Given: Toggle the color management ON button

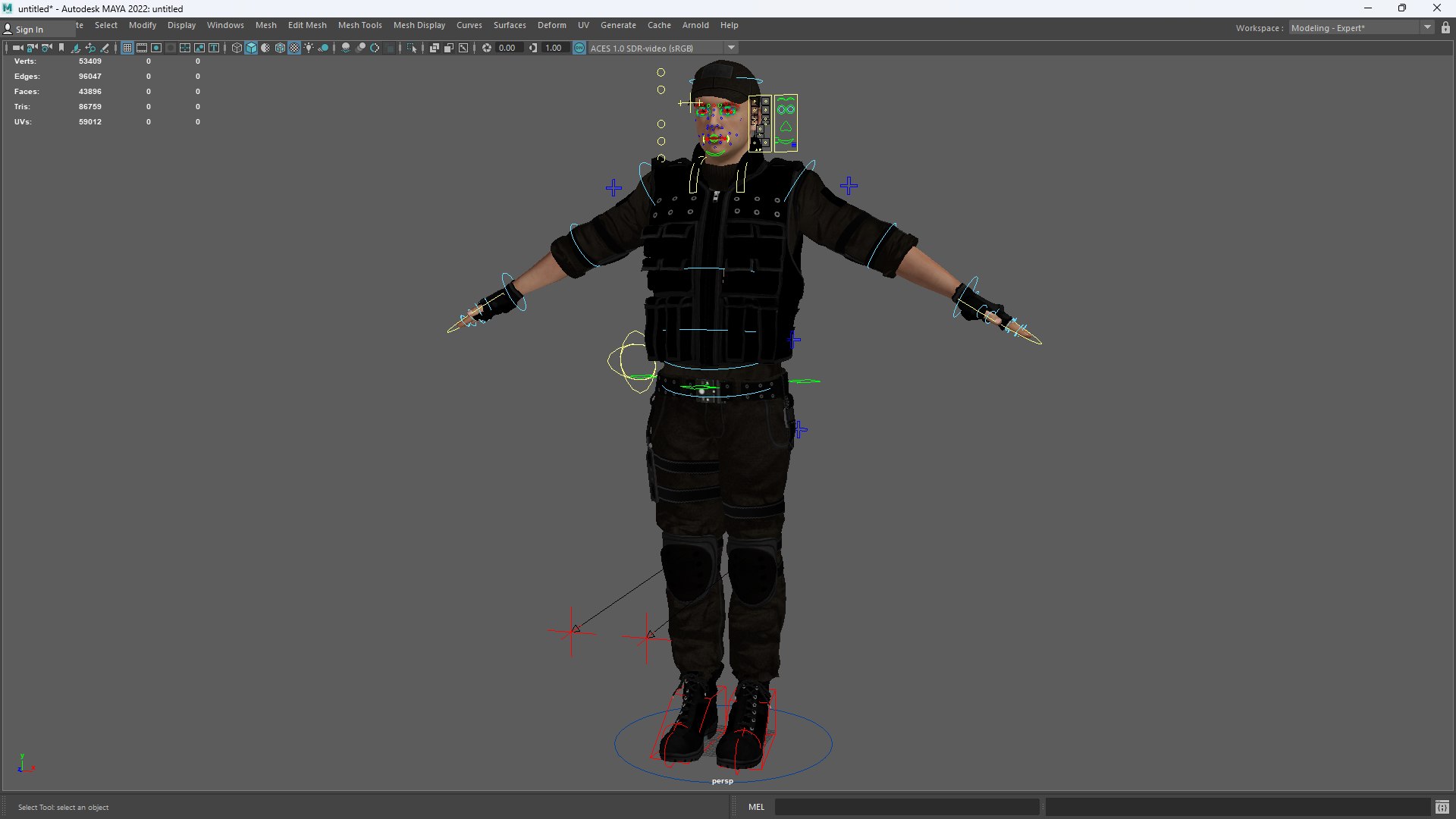Looking at the screenshot, I should click(579, 48).
